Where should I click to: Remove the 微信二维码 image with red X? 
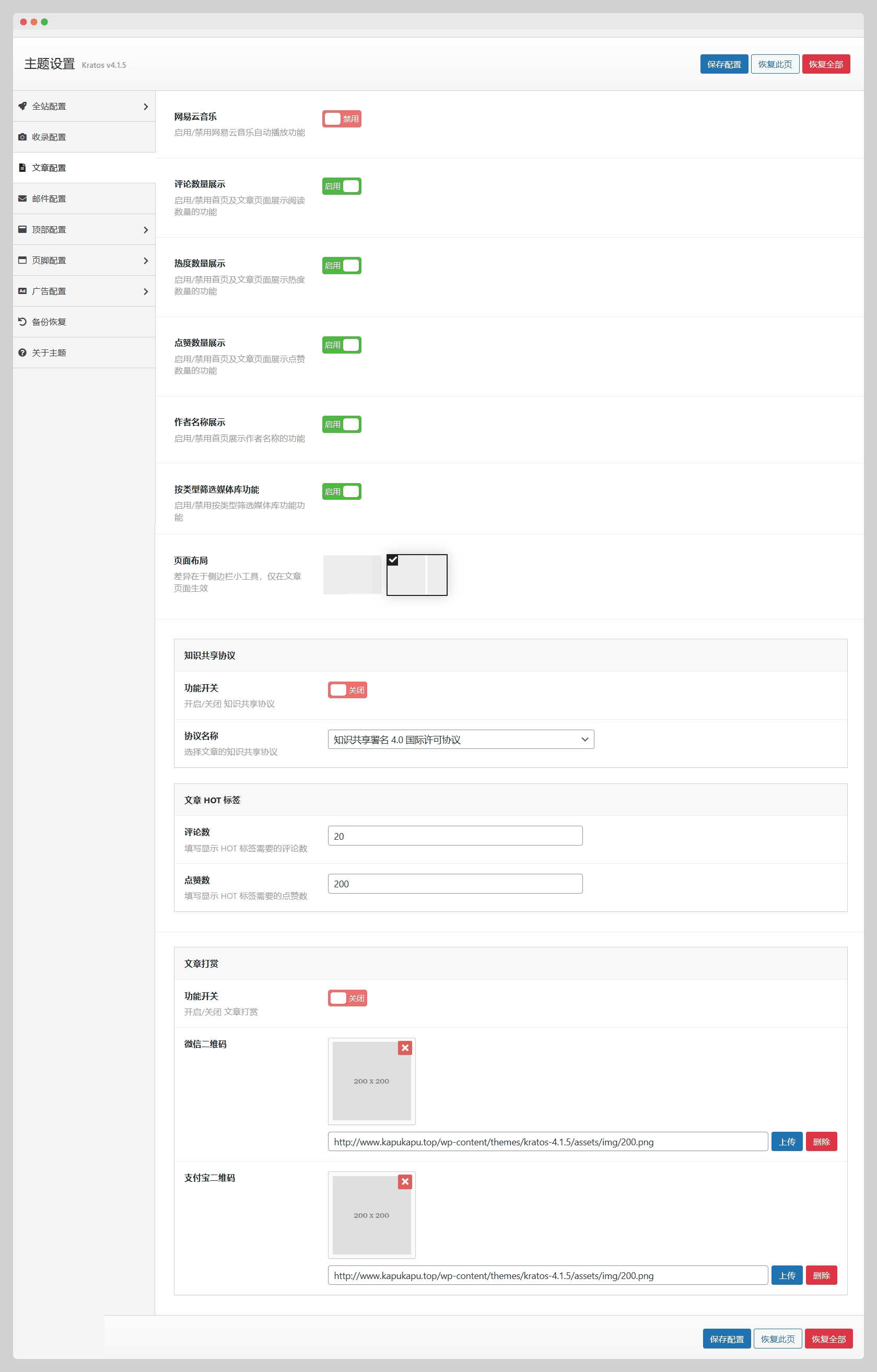pyautogui.click(x=405, y=1047)
